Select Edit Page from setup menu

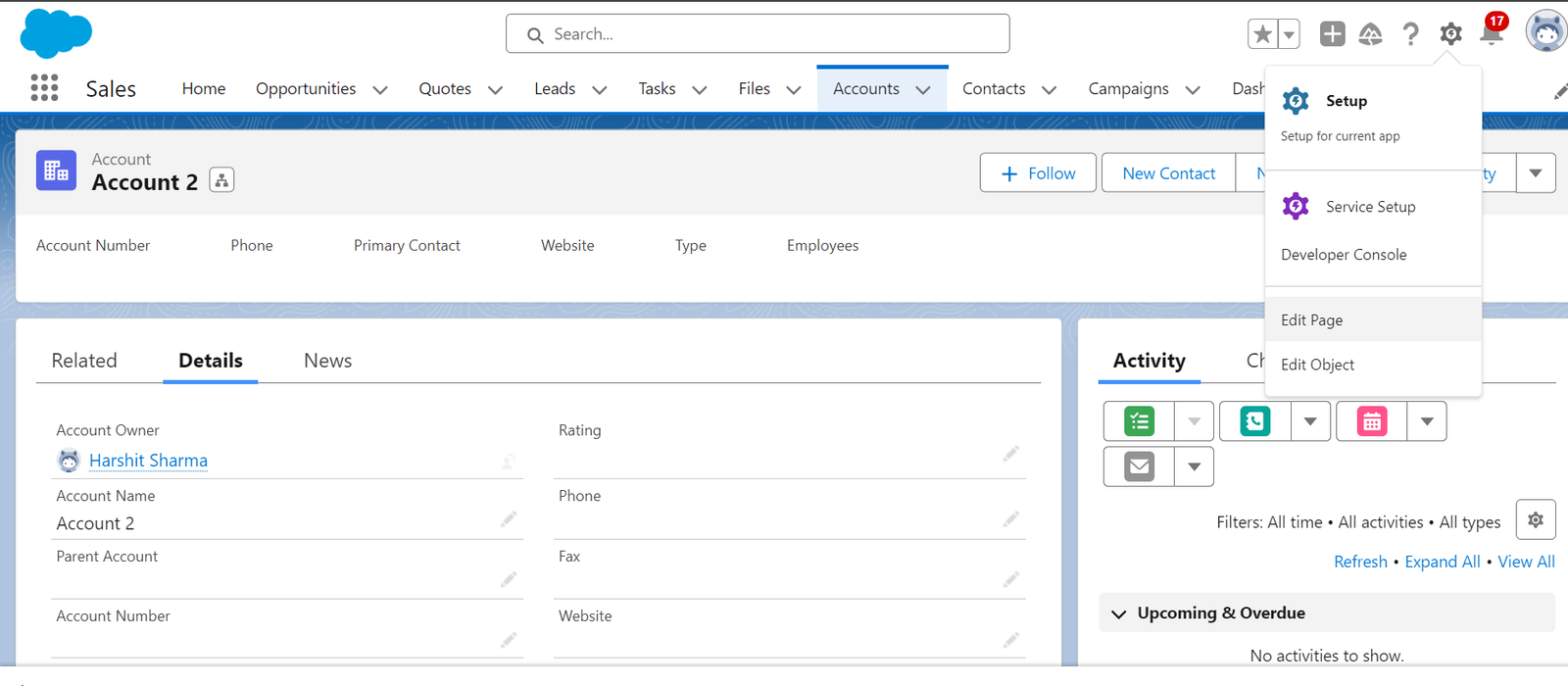(x=1311, y=320)
